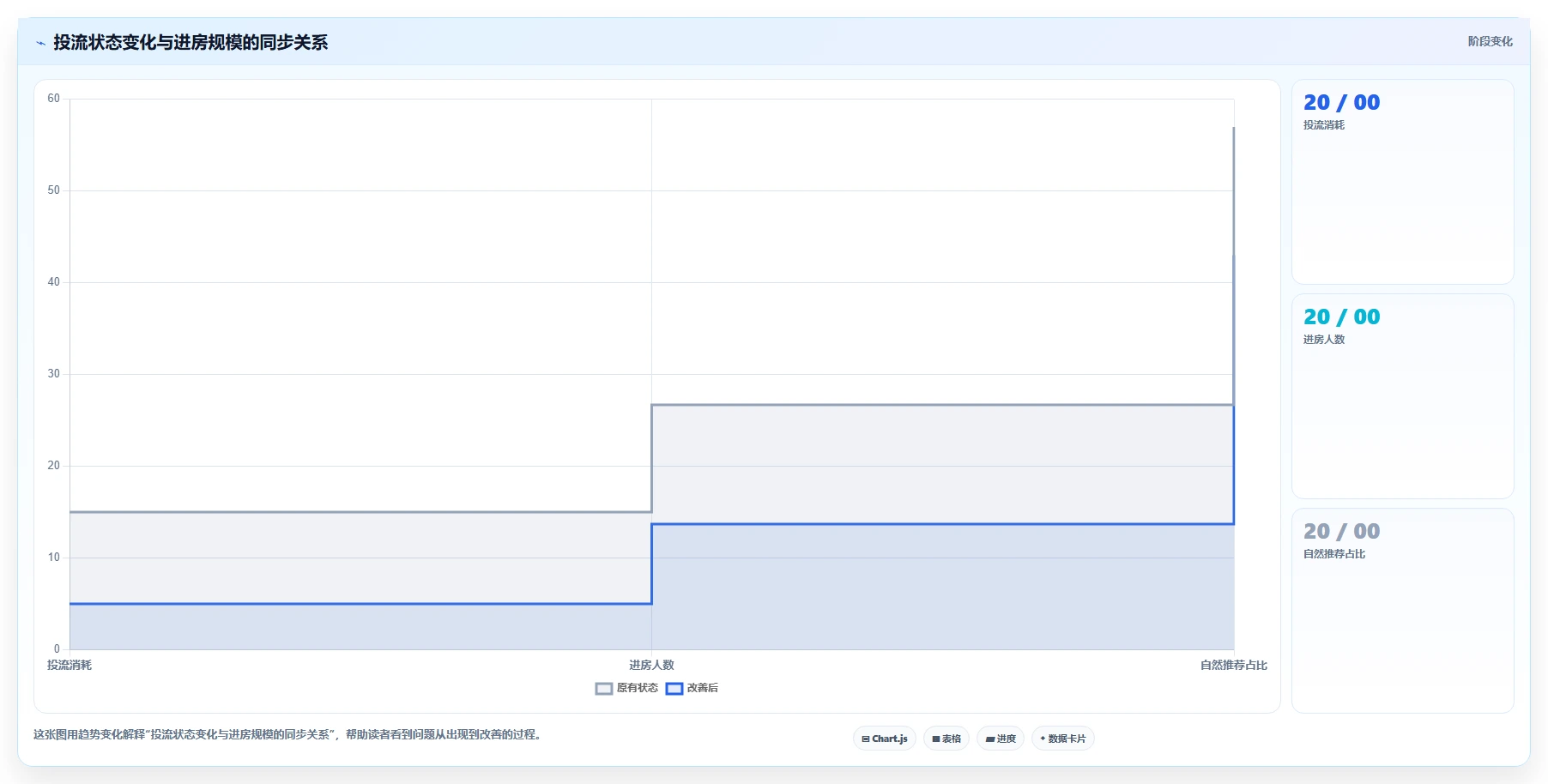The width and height of the screenshot is (1548, 784).
Task: Click the y-axis tick label 10
Action: click(54, 558)
